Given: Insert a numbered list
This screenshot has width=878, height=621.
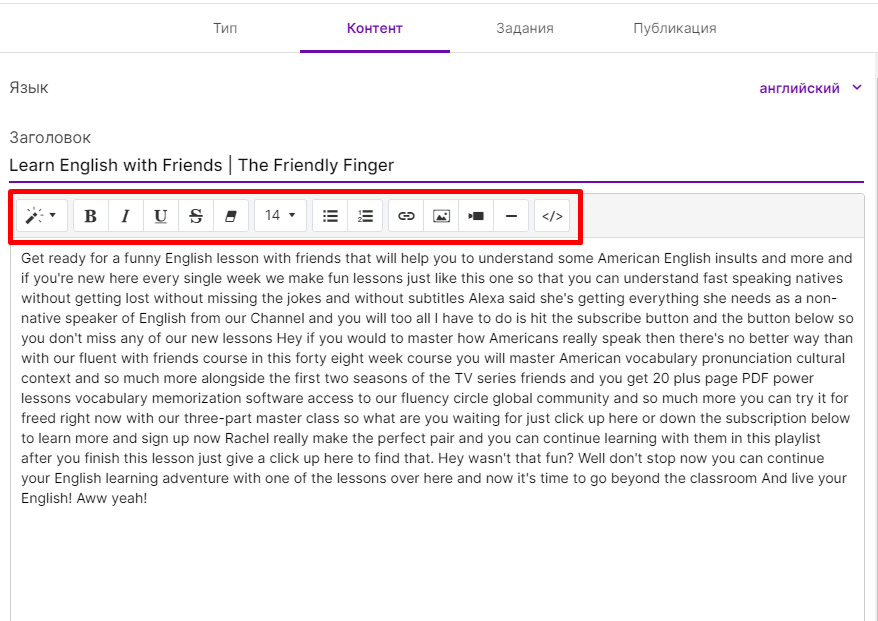Looking at the screenshot, I should tap(365, 216).
